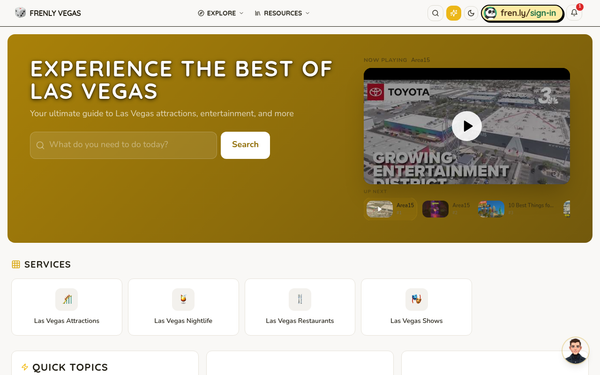
Task: Expand the Explore menu
Action: (x=220, y=13)
